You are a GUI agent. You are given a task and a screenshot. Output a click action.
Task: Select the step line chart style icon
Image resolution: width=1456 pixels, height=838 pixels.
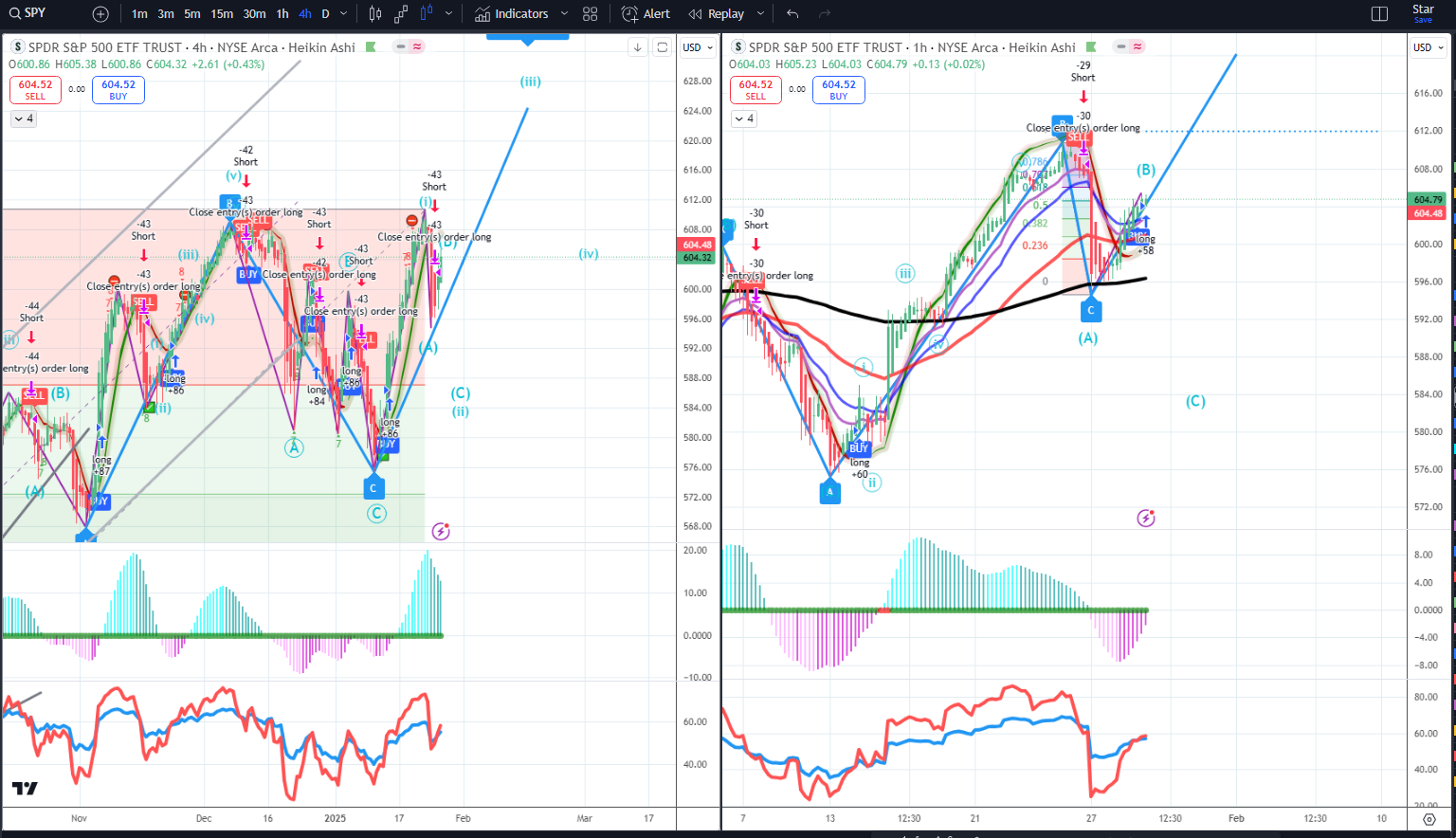tap(401, 14)
